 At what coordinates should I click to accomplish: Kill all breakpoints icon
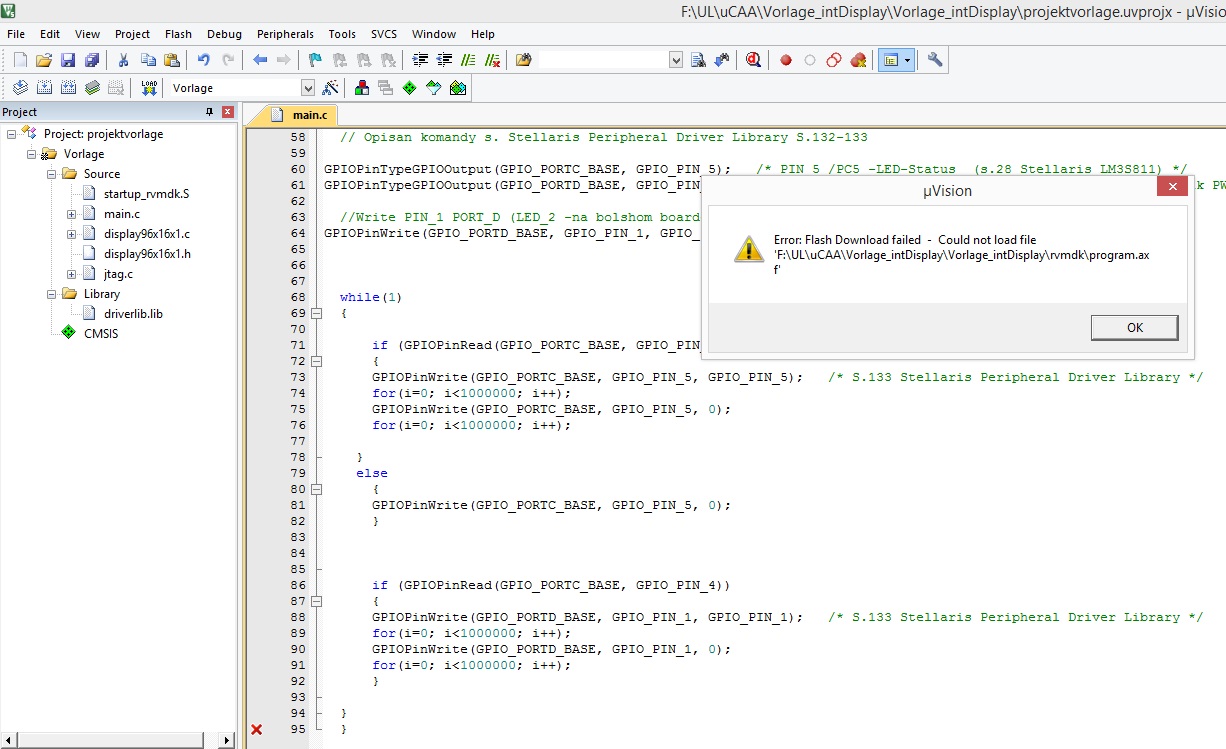[858, 60]
